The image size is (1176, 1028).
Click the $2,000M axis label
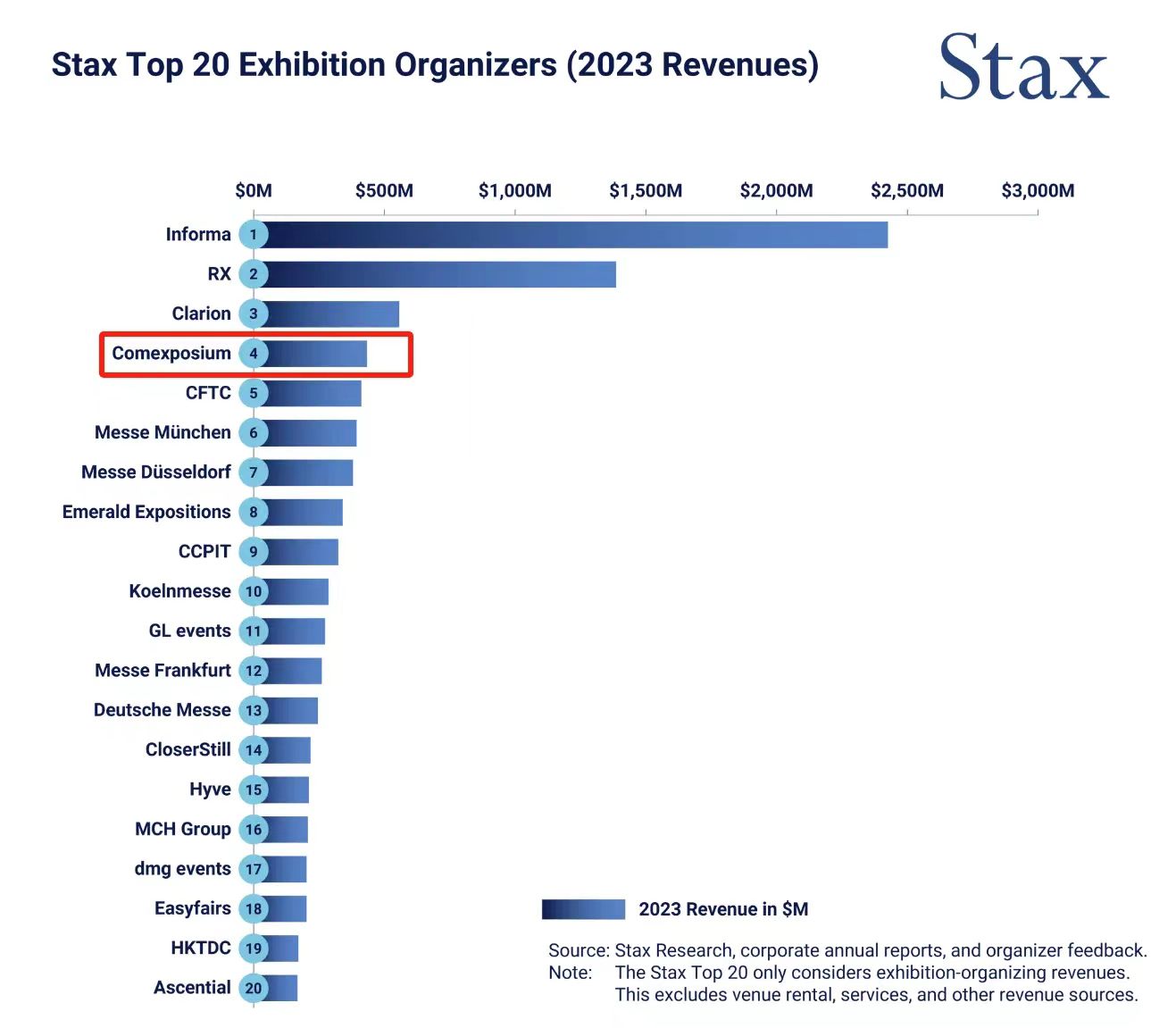tap(777, 190)
